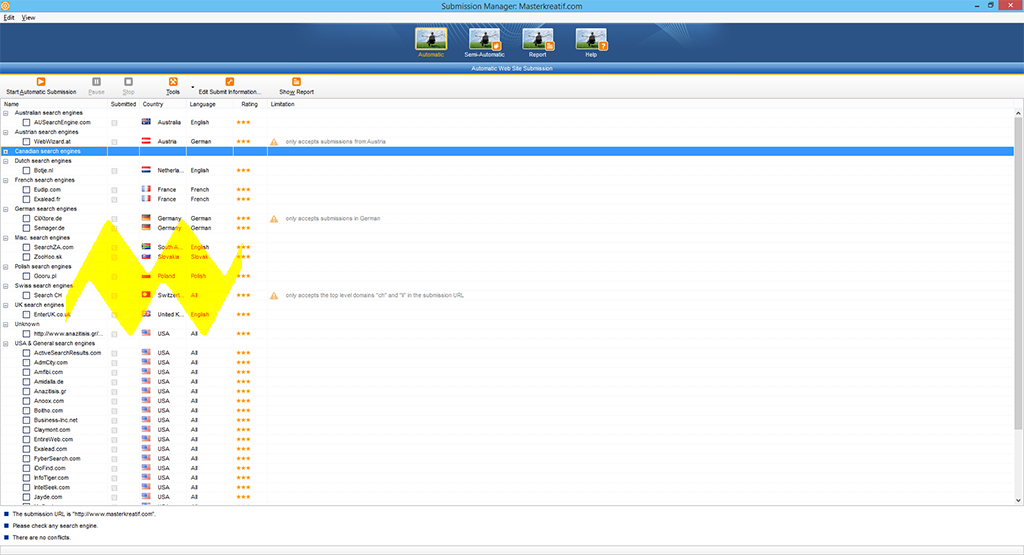Click the submission URL status message
Screen dimensions: 1024x555
pos(84,514)
